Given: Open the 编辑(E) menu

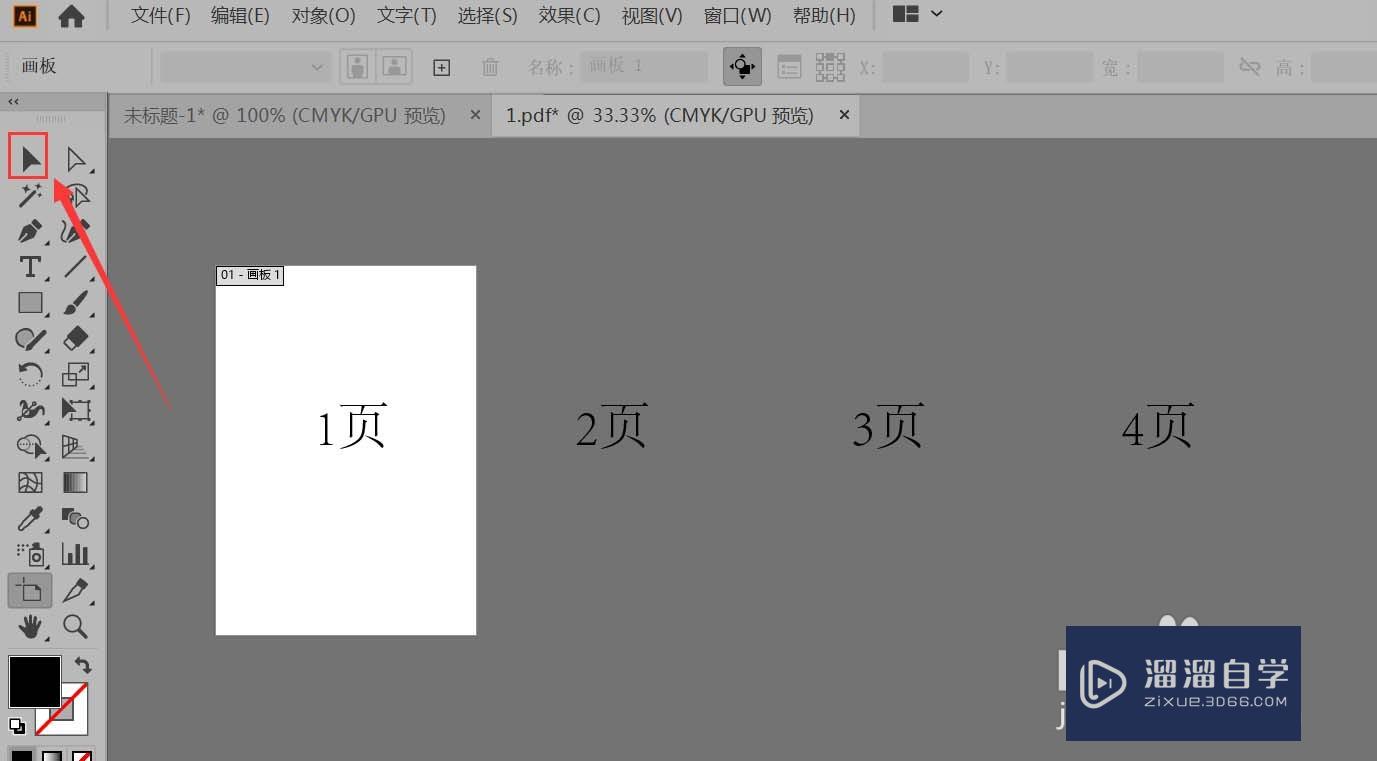Looking at the screenshot, I should [x=240, y=15].
